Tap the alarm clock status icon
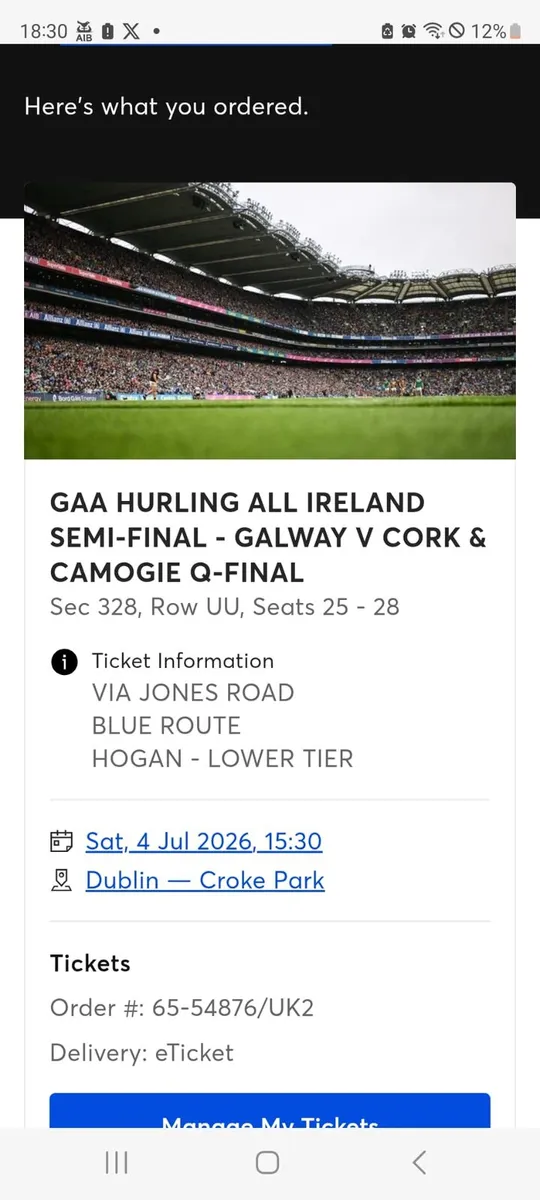This screenshot has width=540, height=1200. pos(410,31)
